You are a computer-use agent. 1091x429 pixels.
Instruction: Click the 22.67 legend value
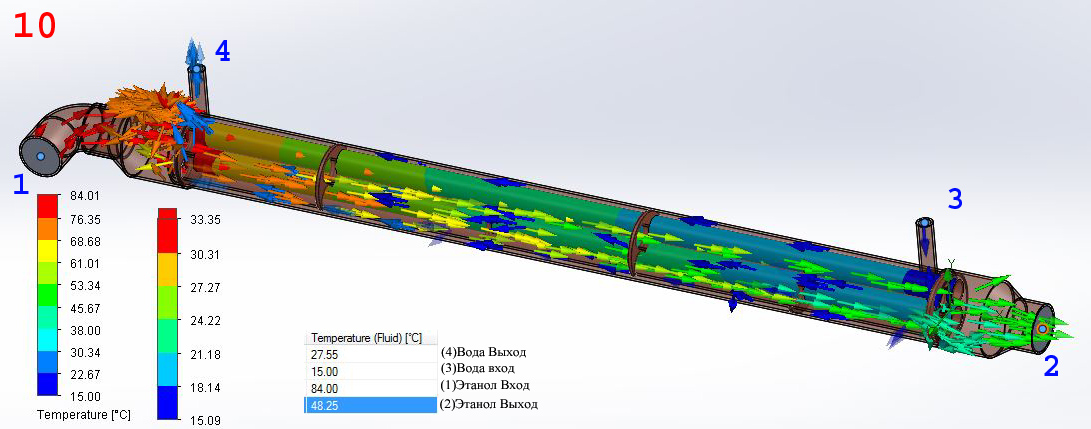pyautogui.click(x=88, y=374)
